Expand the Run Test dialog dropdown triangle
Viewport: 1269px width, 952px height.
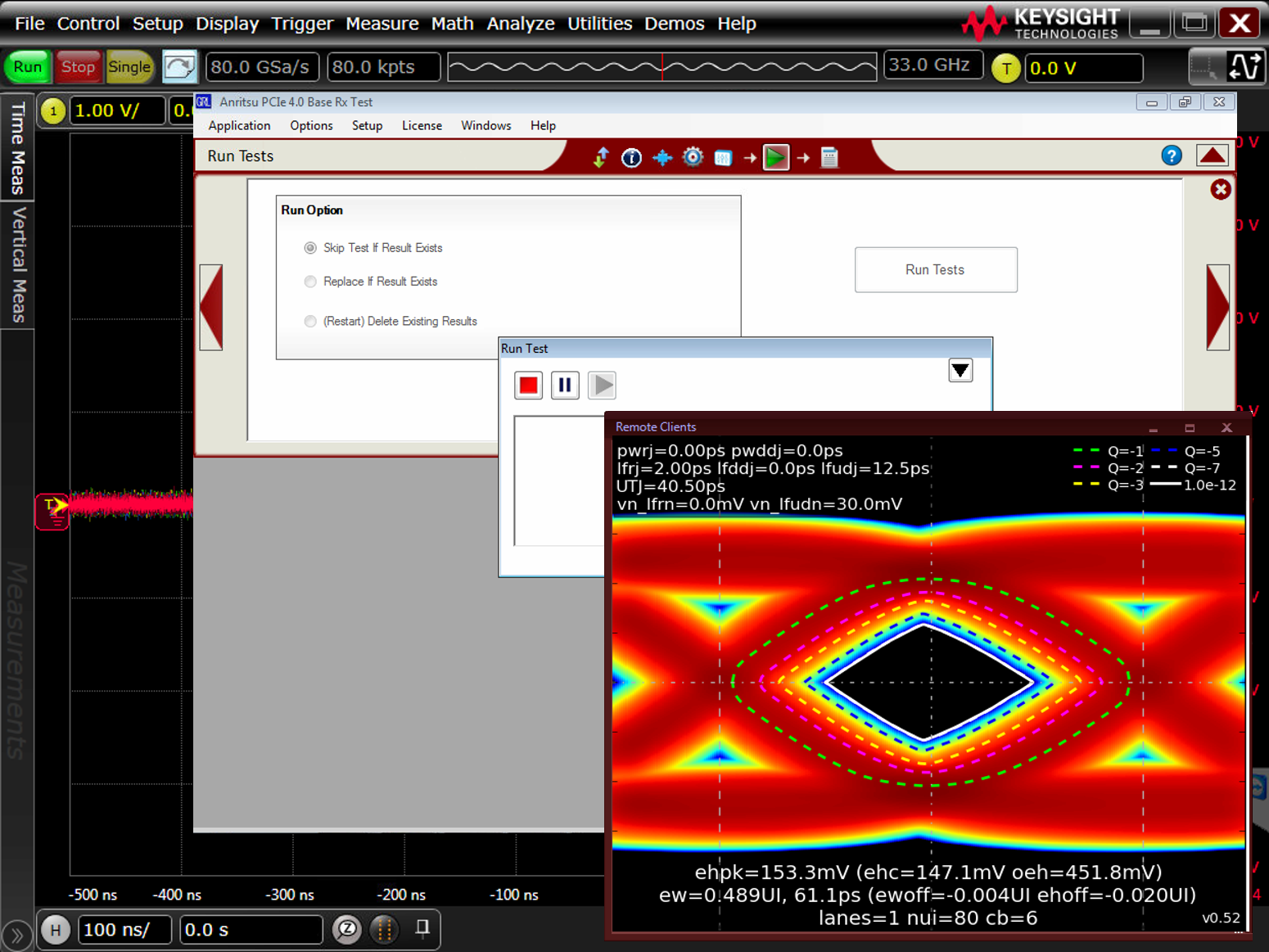click(960, 370)
